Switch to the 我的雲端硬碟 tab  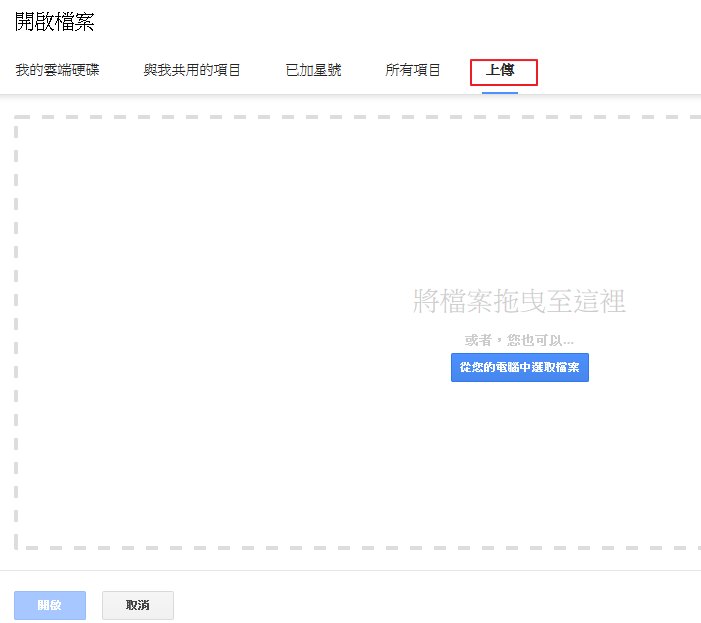pyautogui.click(x=57, y=70)
